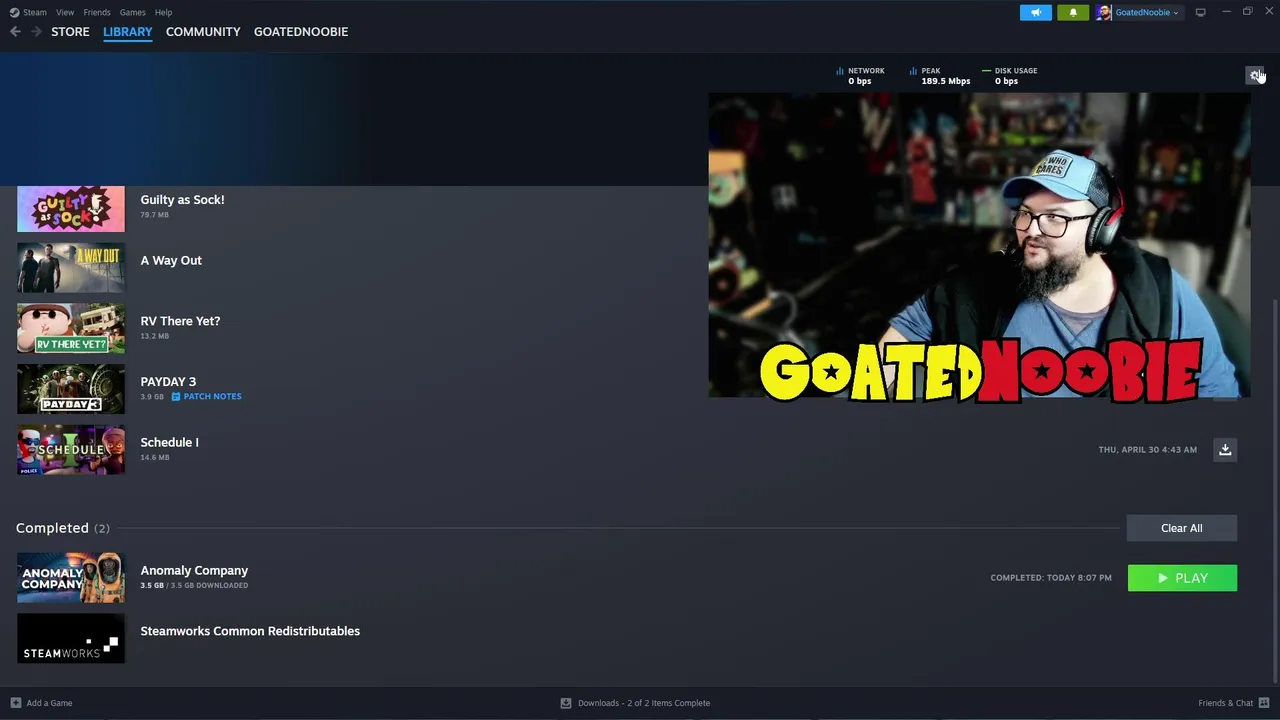Open the notifications bell icon
Viewport: 1280px width, 720px height.
(1073, 12)
